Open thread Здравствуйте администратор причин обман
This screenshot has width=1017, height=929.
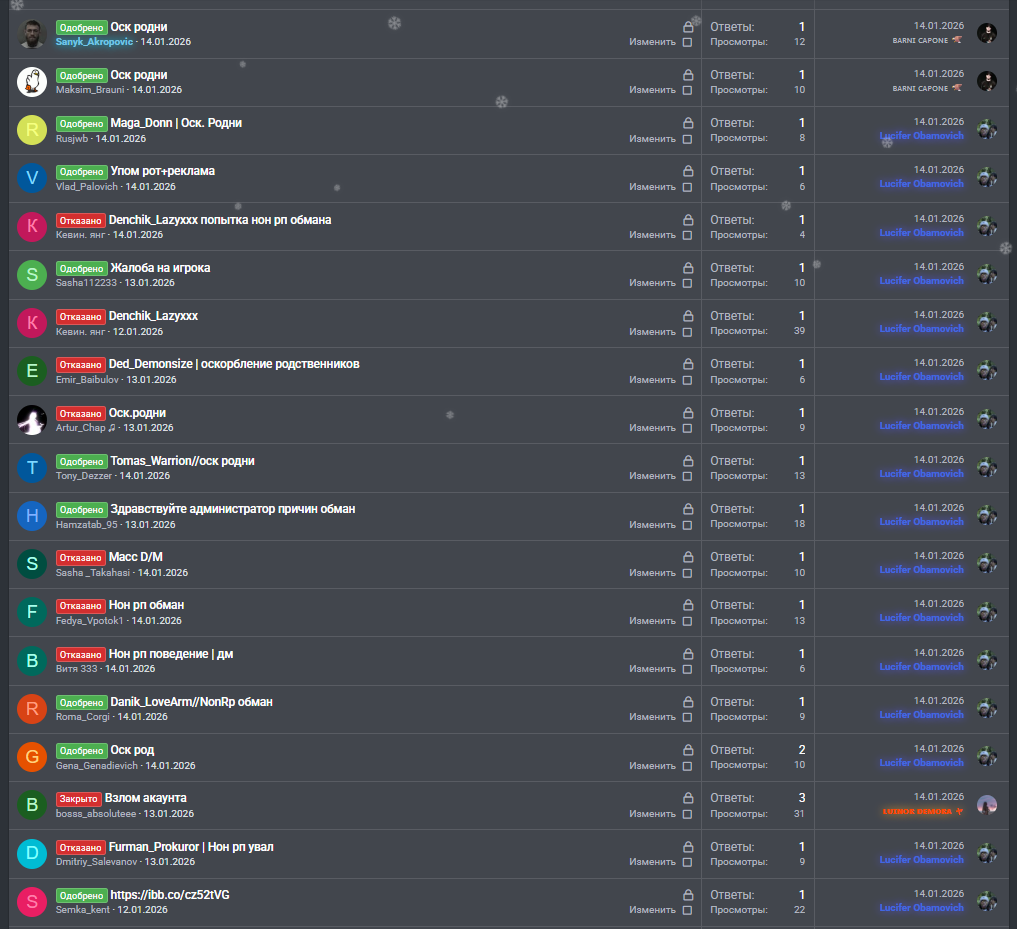[x=232, y=509]
